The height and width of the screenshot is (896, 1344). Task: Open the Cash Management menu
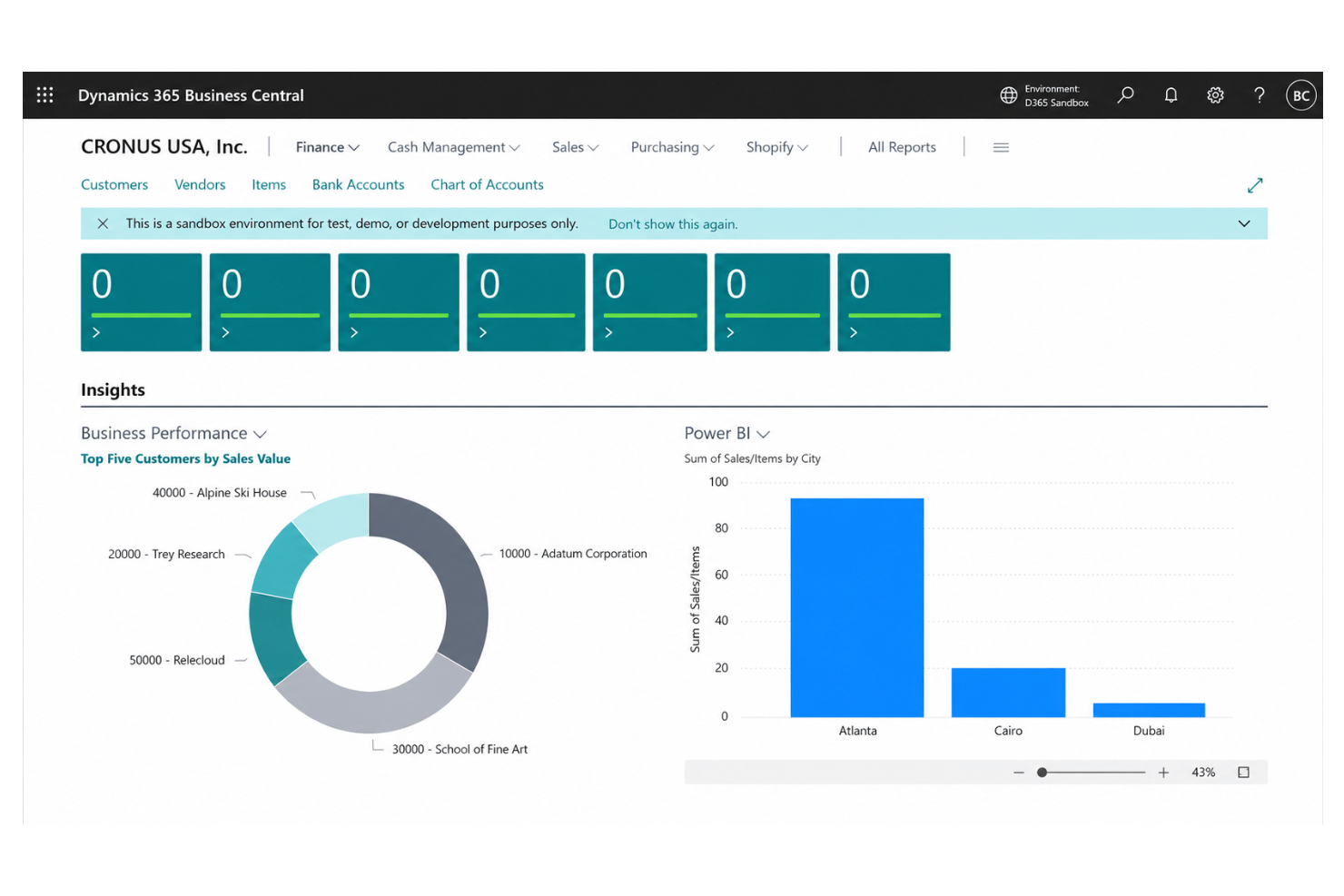(453, 147)
